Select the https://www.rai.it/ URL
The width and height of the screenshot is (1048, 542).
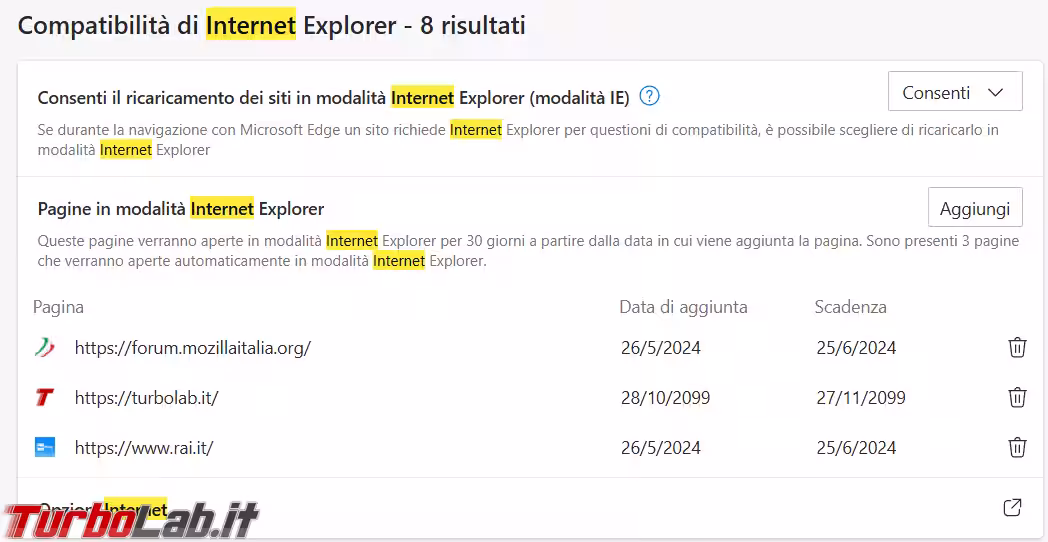144,447
